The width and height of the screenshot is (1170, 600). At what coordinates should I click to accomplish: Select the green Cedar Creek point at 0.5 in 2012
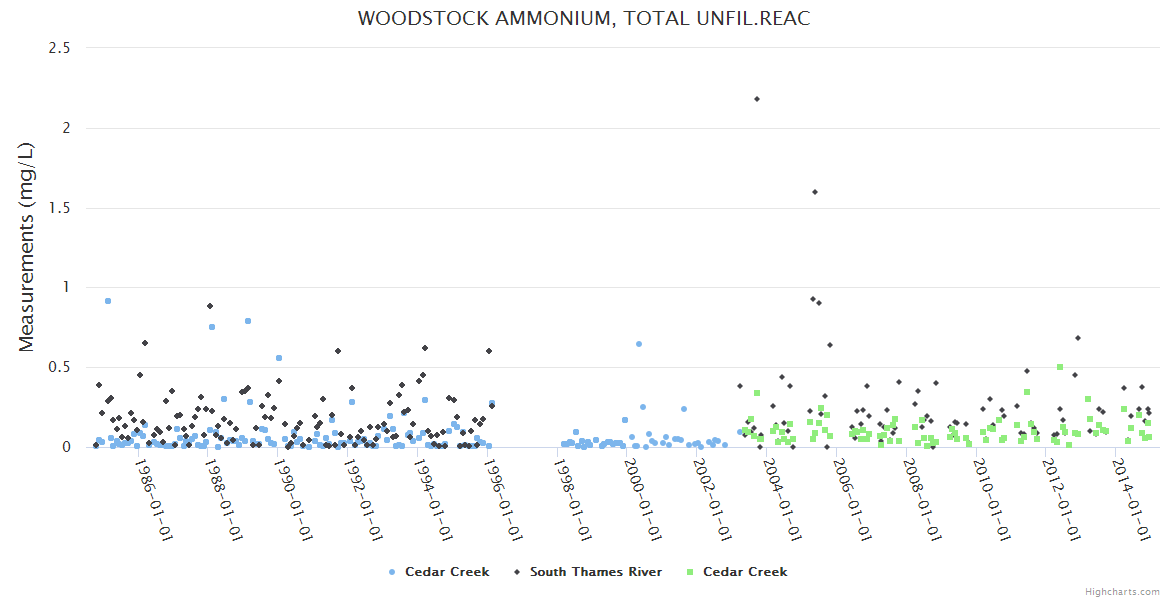pos(1060,367)
